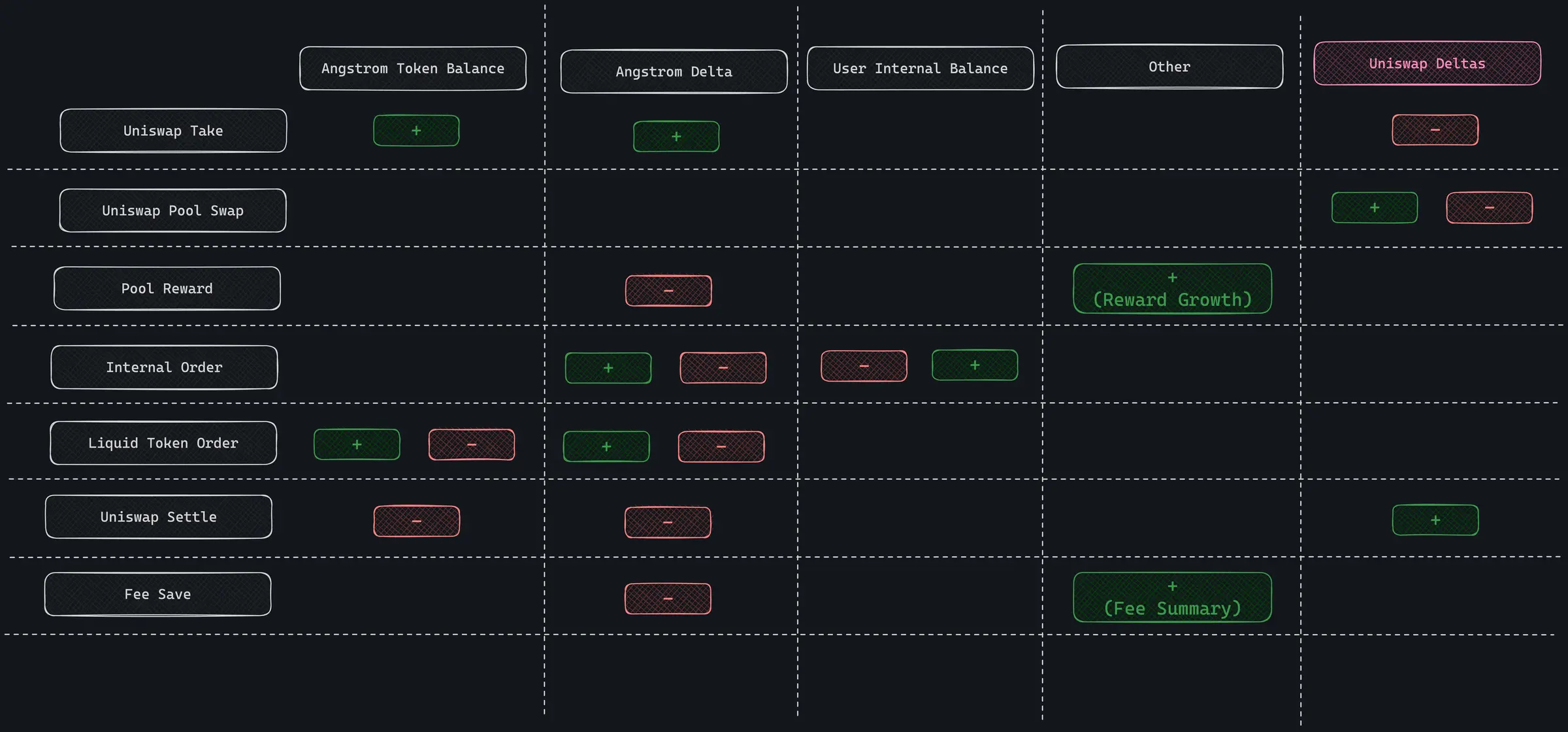1568x732 pixels.
Task: Click Liquid Token Order minus under Angstrom Delta
Action: click(x=721, y=446)
